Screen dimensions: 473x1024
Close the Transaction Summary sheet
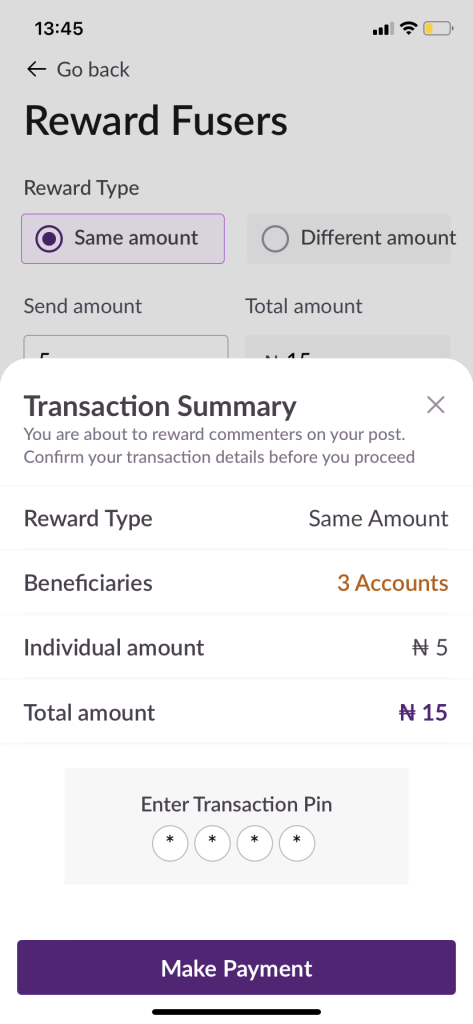point(436,405)
